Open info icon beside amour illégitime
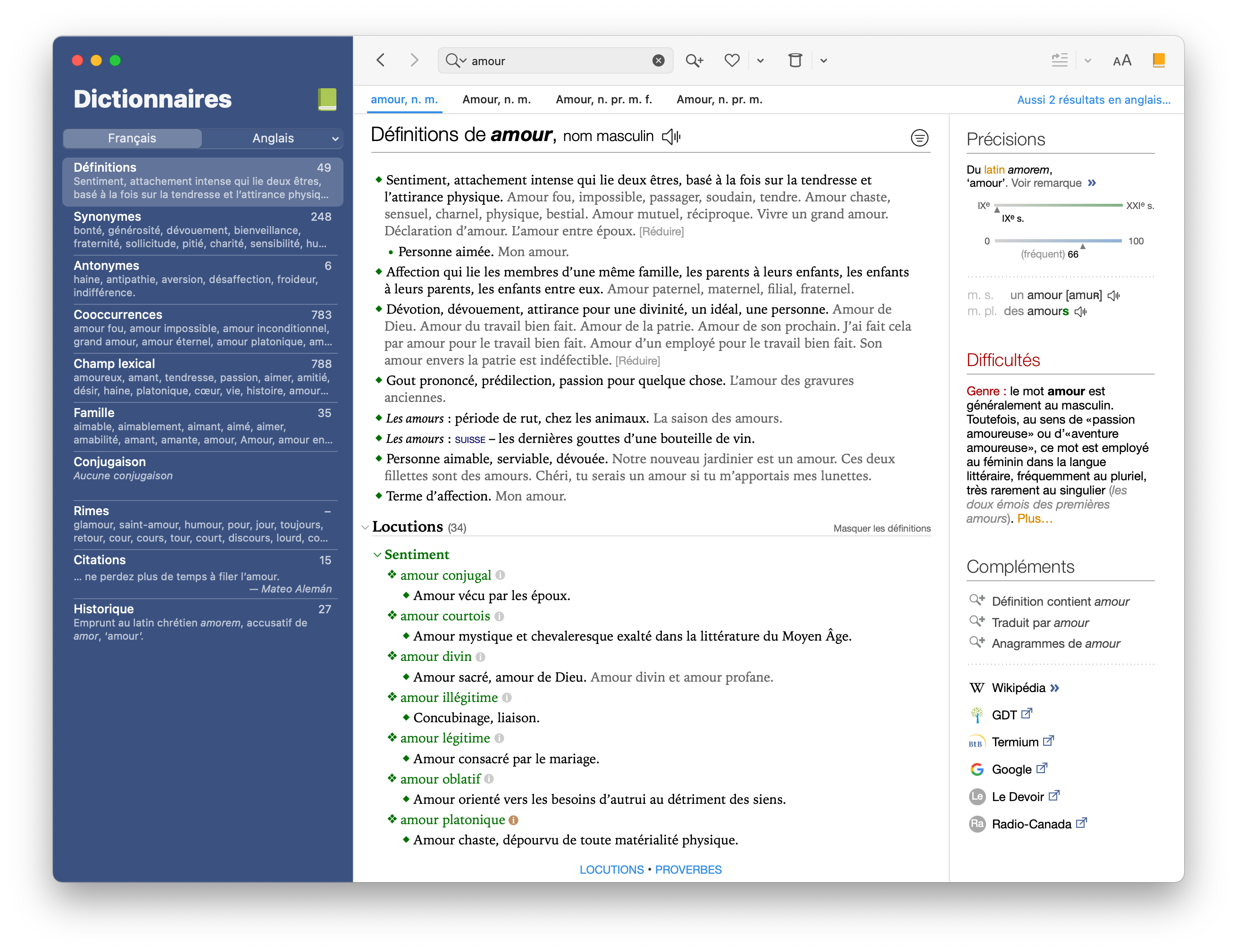The height and width of the screenshot is (952, 1237). tap(507, 698)
